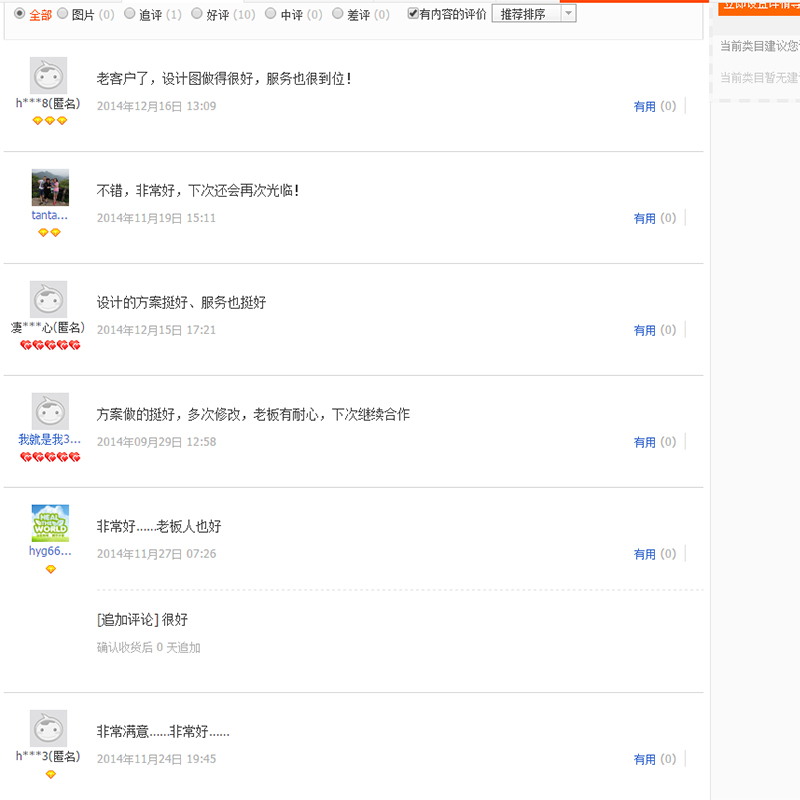800x800 pixels.
Task: Click yellow diamond rating under tanta...
Action: pos(49,233)
